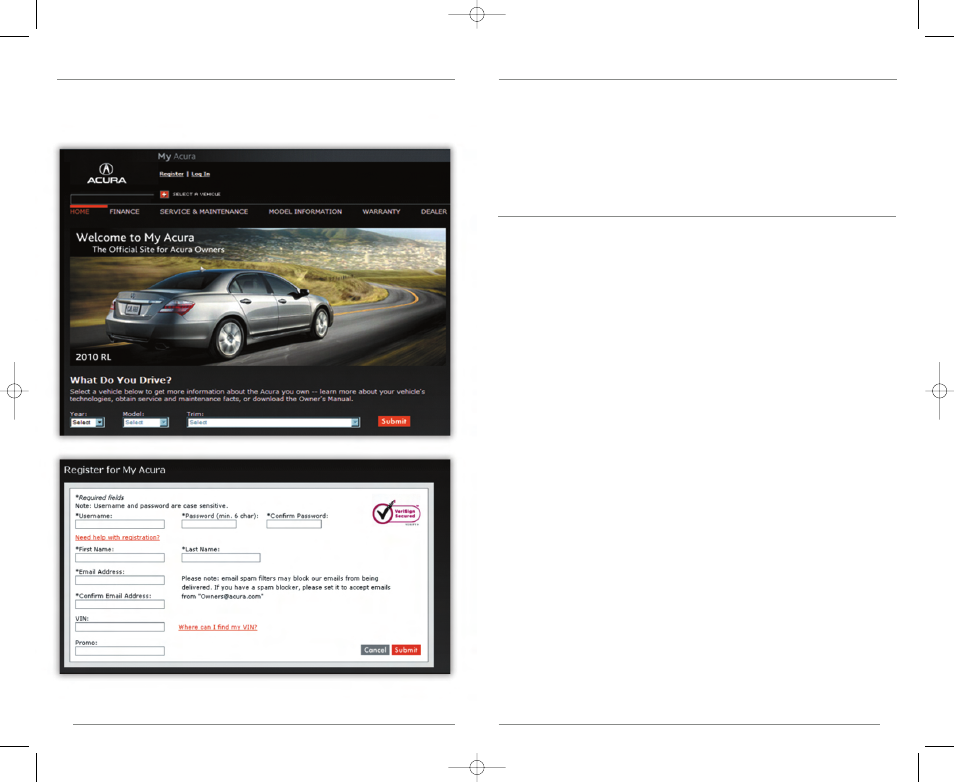
Task: Expand the Model dropdown
Action: coord(145,422)
